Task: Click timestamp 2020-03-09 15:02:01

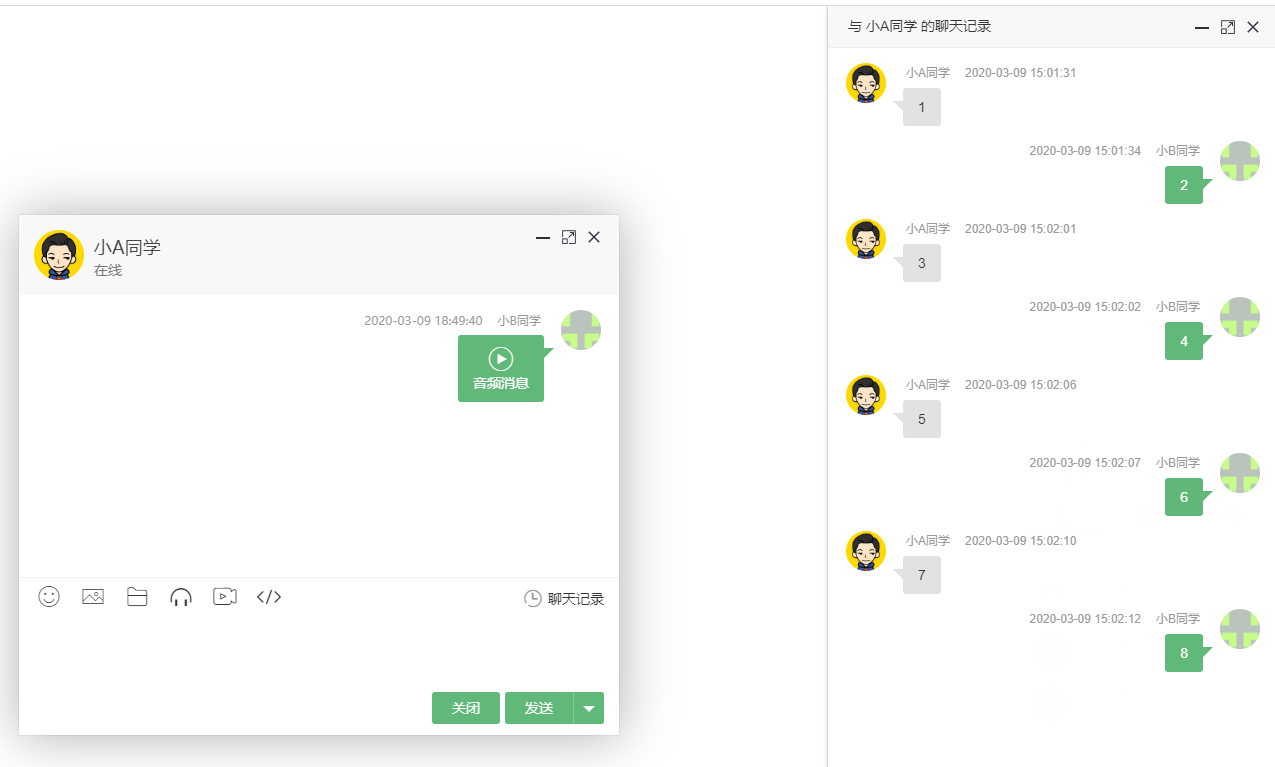Action: click(x=1020, y=229)
